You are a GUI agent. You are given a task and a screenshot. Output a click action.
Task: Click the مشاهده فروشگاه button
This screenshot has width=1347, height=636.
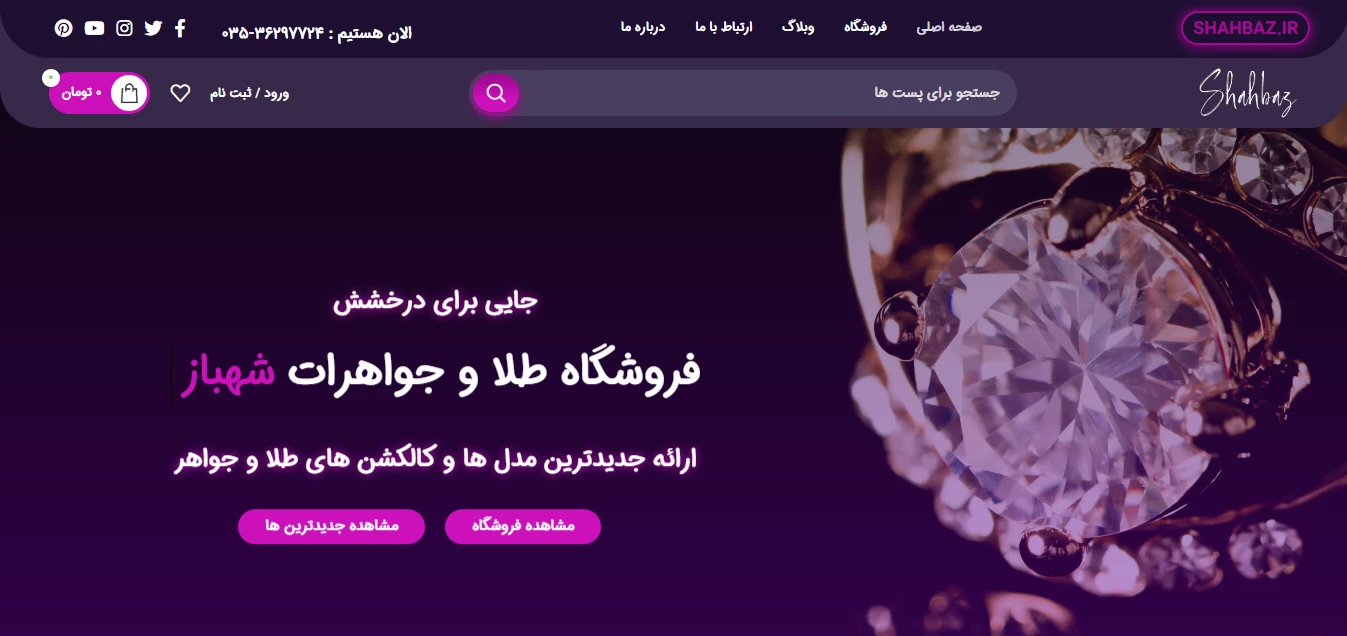coord(523,526)
